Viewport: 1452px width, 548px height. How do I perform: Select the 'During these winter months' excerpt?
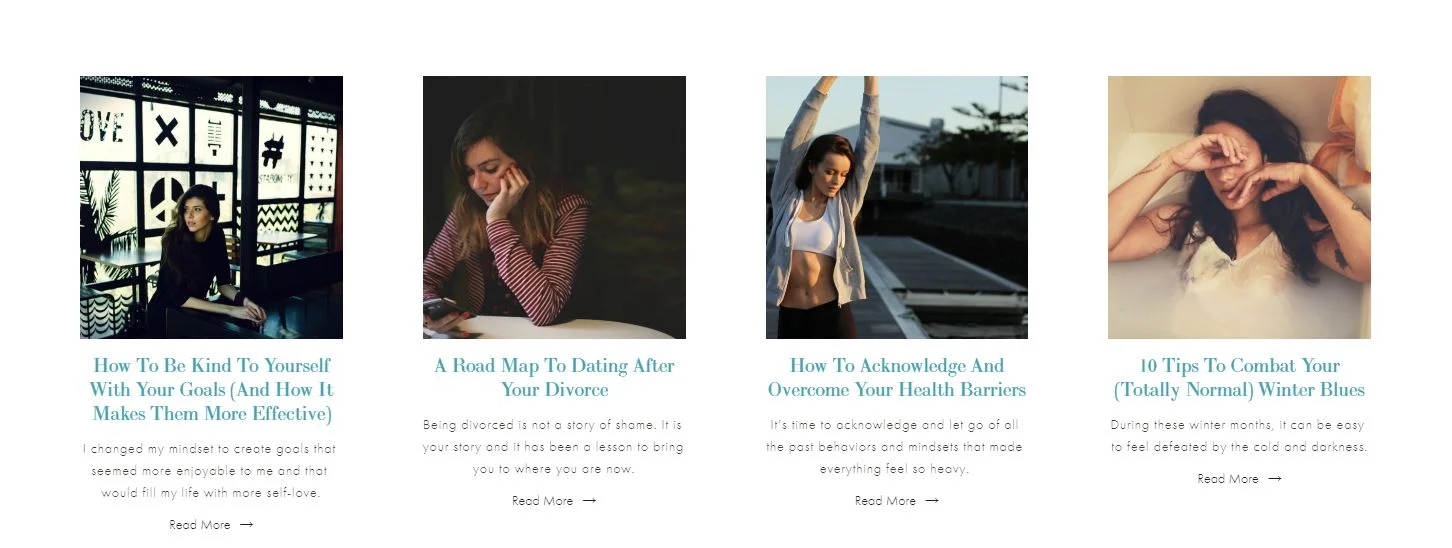coord(1239,436)
